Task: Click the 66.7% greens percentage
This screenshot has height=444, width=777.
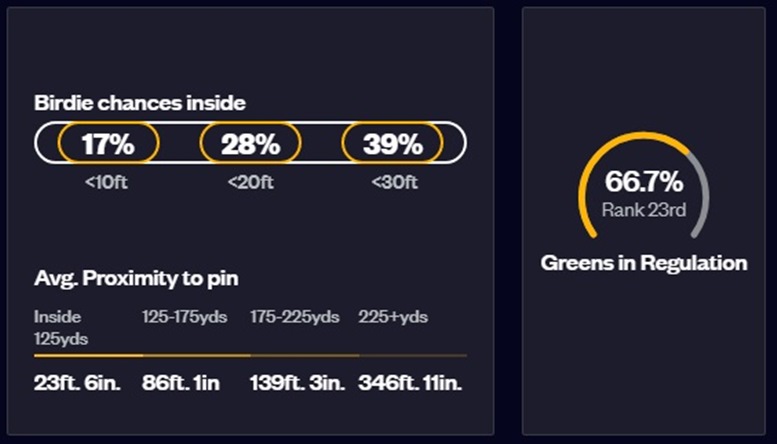Action: (644, 182)
